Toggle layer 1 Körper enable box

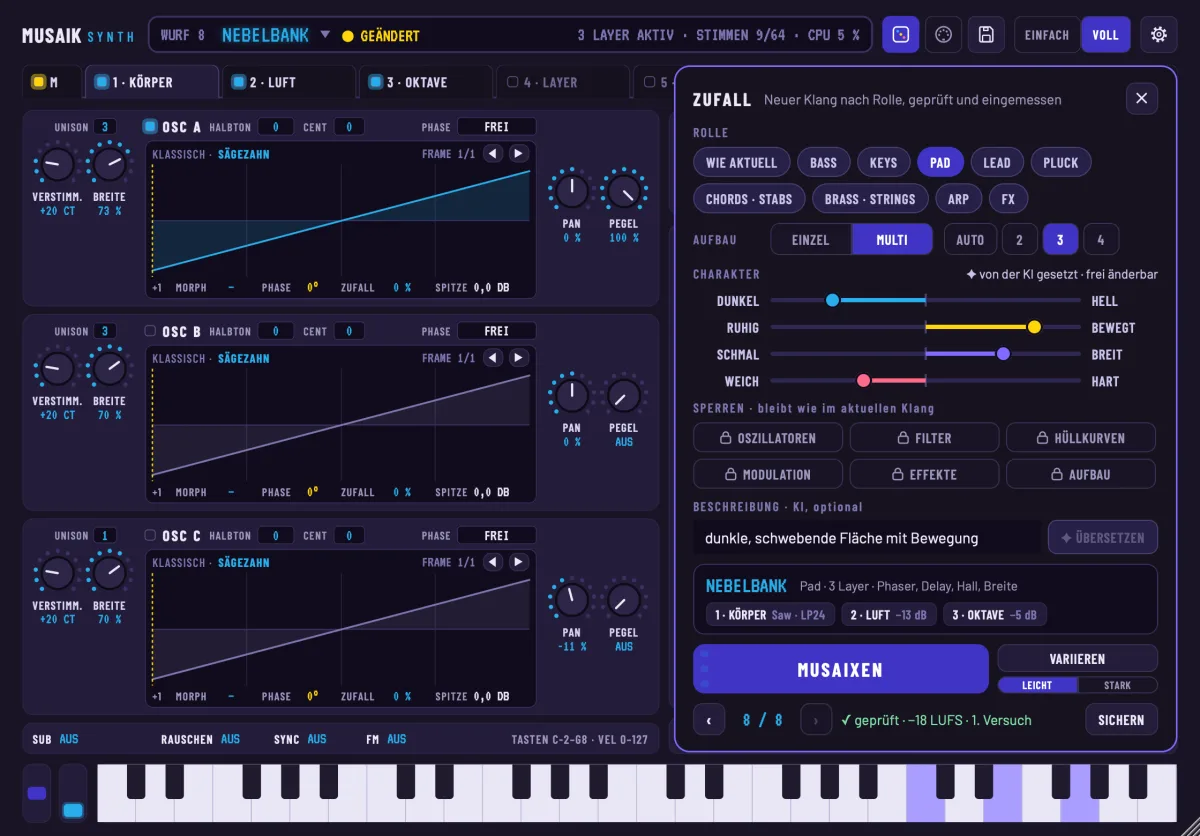(101, 82)
